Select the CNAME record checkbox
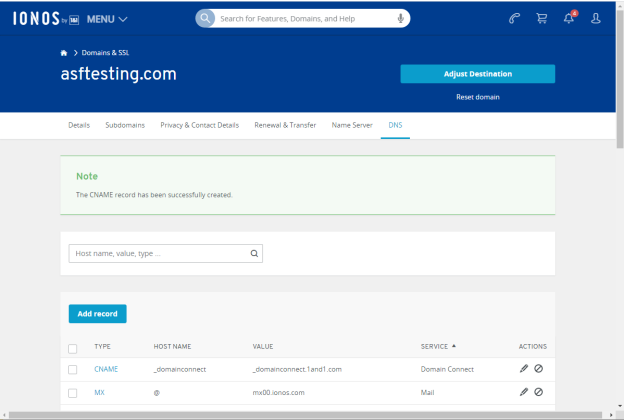624x420 pixels. pos(72,369)
